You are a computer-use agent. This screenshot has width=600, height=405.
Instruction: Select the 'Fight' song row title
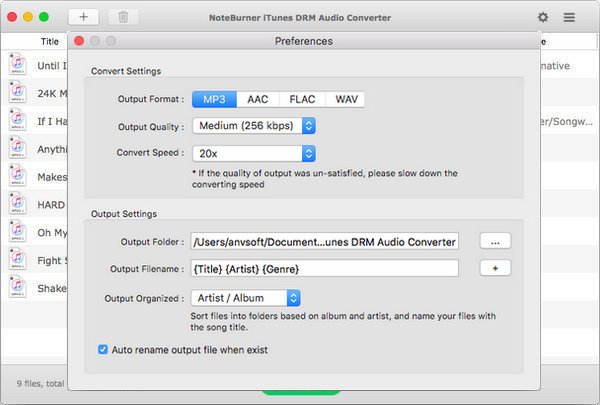click(x=52, y=261)
